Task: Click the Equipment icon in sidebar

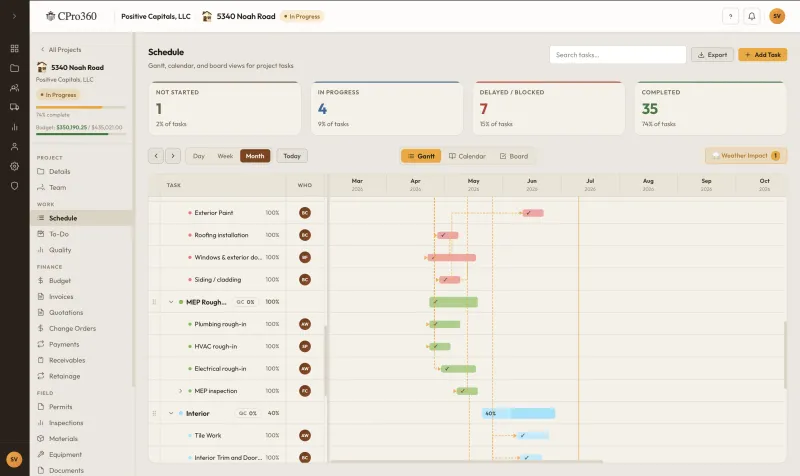Action: 41,454
